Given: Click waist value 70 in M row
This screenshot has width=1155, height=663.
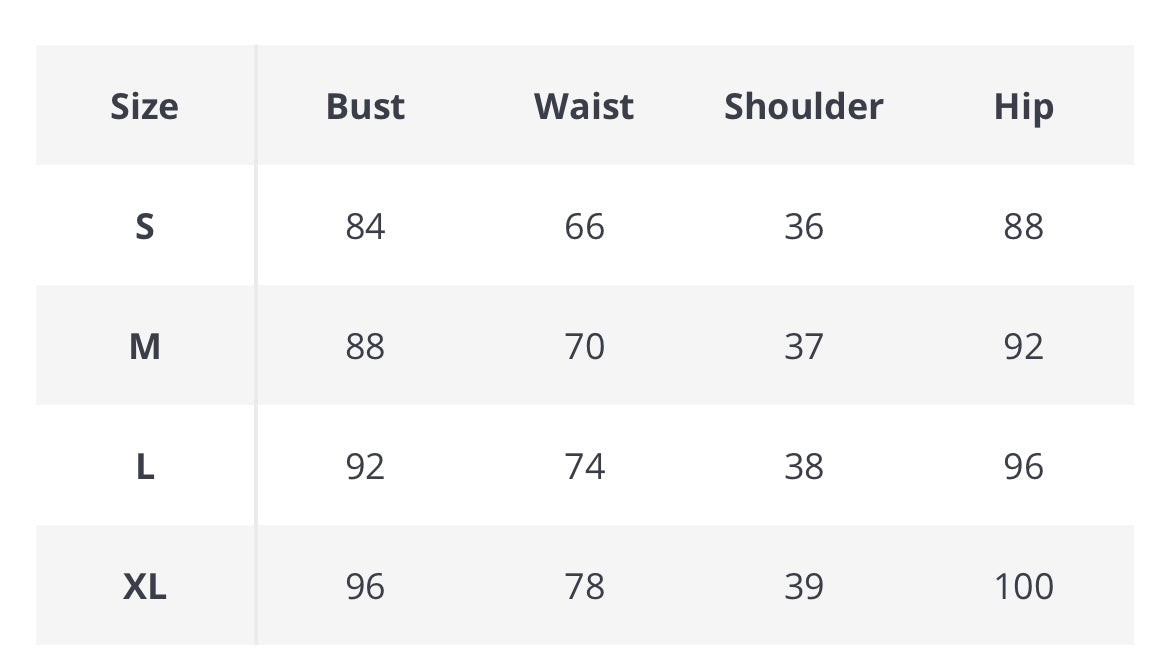Looking at the screenshot, I should 584,347.
